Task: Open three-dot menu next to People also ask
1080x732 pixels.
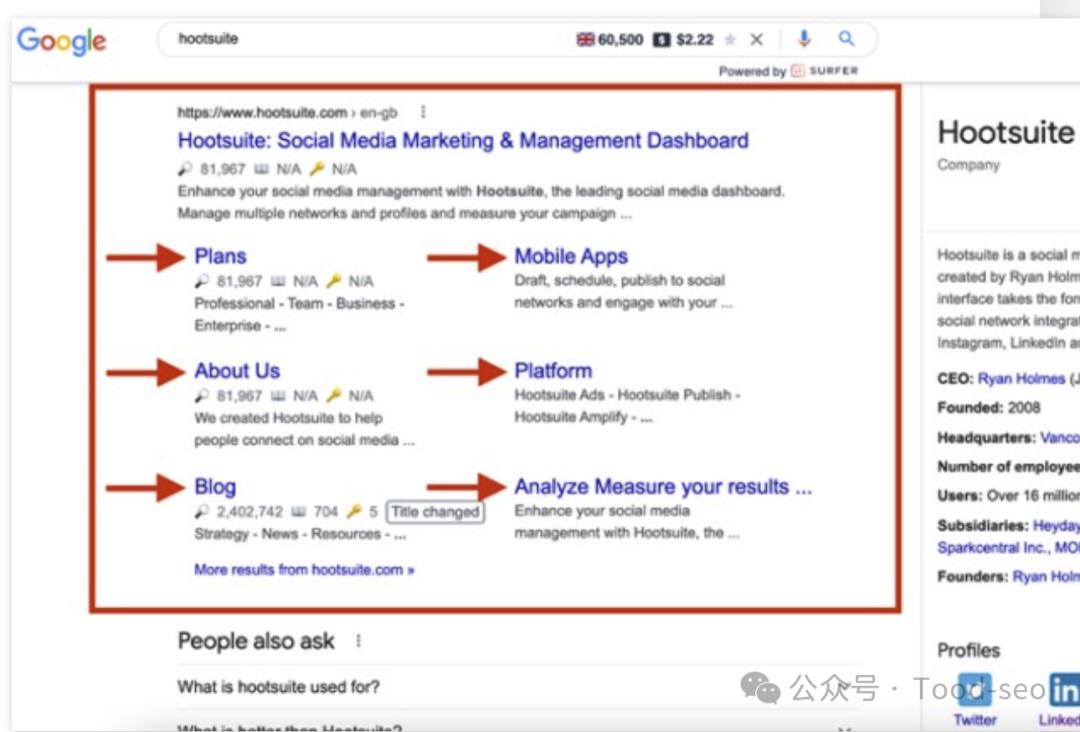Action: [358, 641]
